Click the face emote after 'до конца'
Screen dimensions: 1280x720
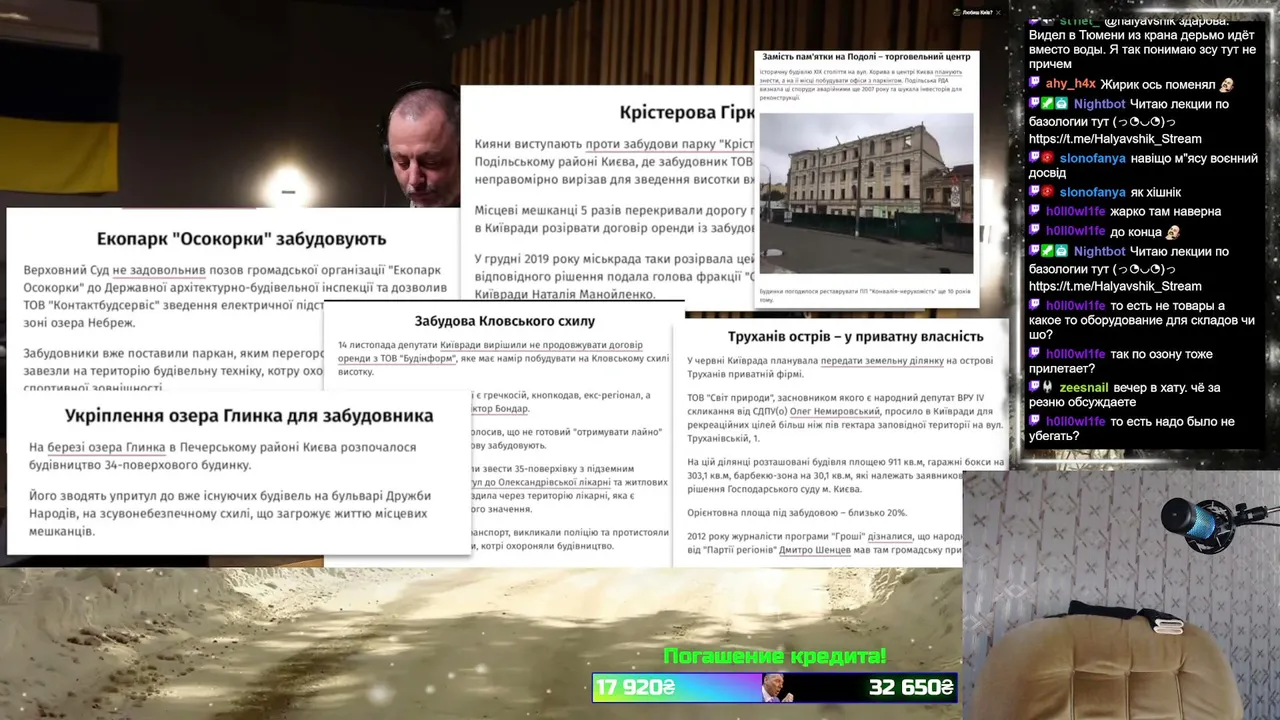pos(1173,231)
